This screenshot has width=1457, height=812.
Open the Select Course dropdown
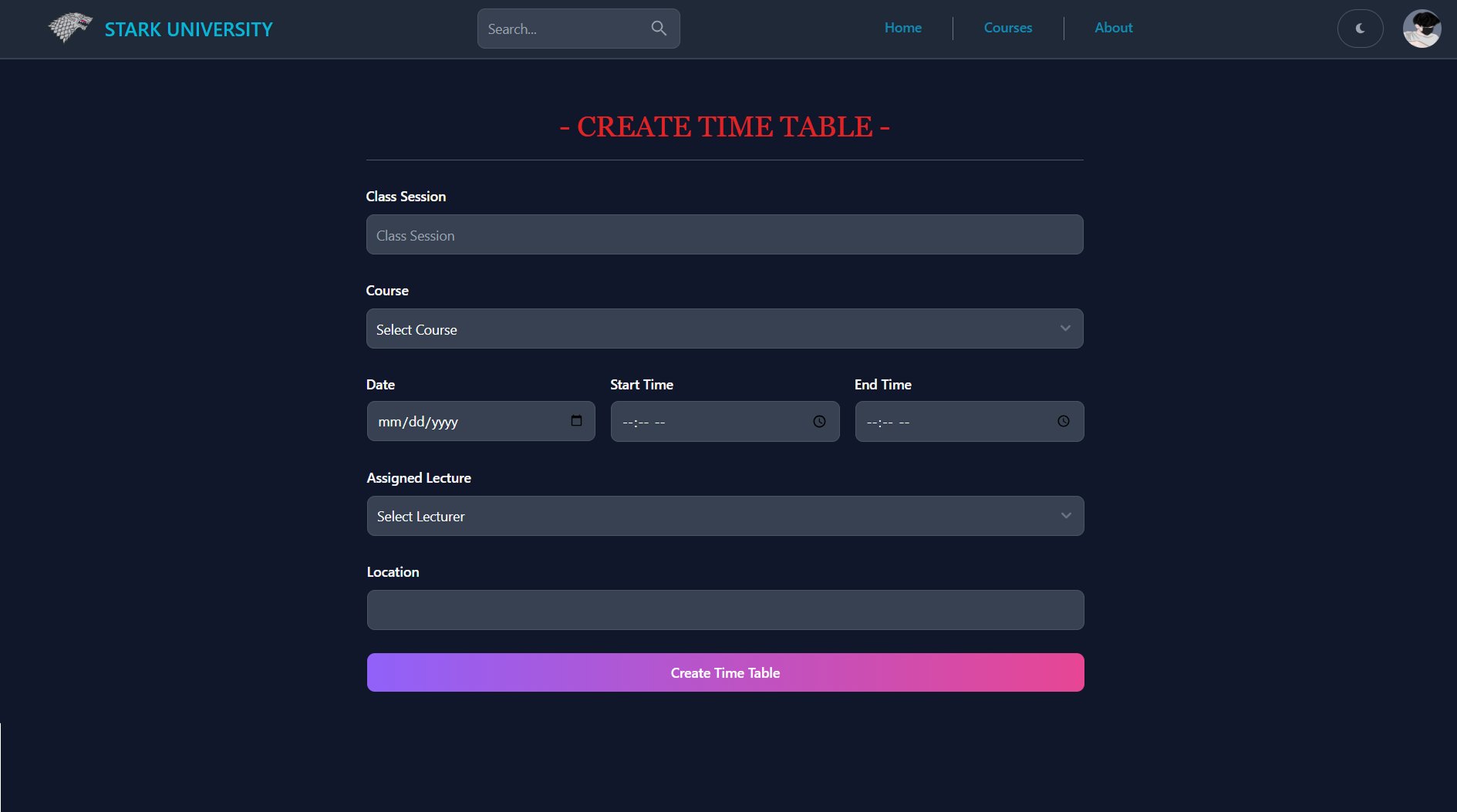(x=724, y=329)
